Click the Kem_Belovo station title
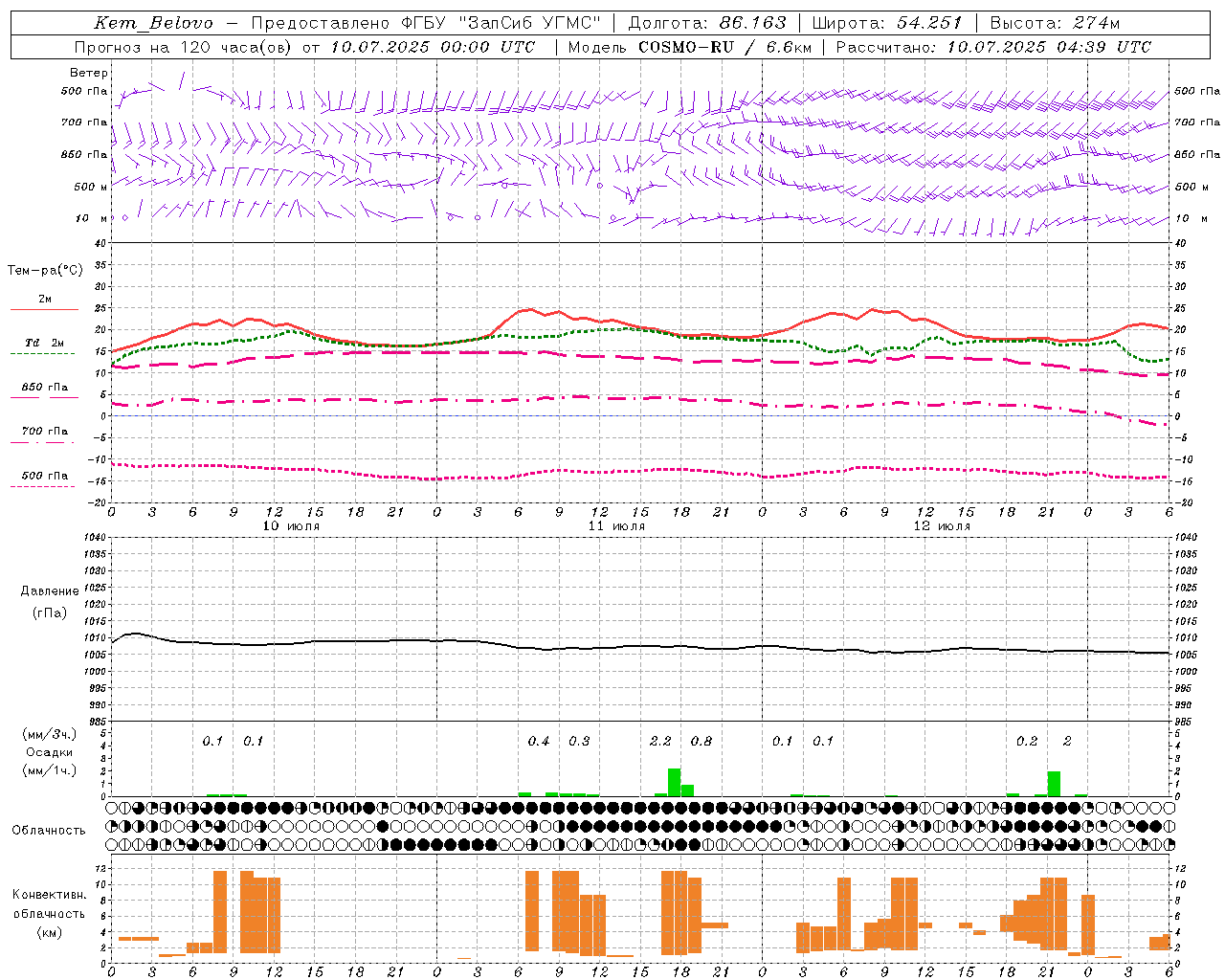Image resolution: width=1225 pixels, height=980 pixels. coord(154,23)
